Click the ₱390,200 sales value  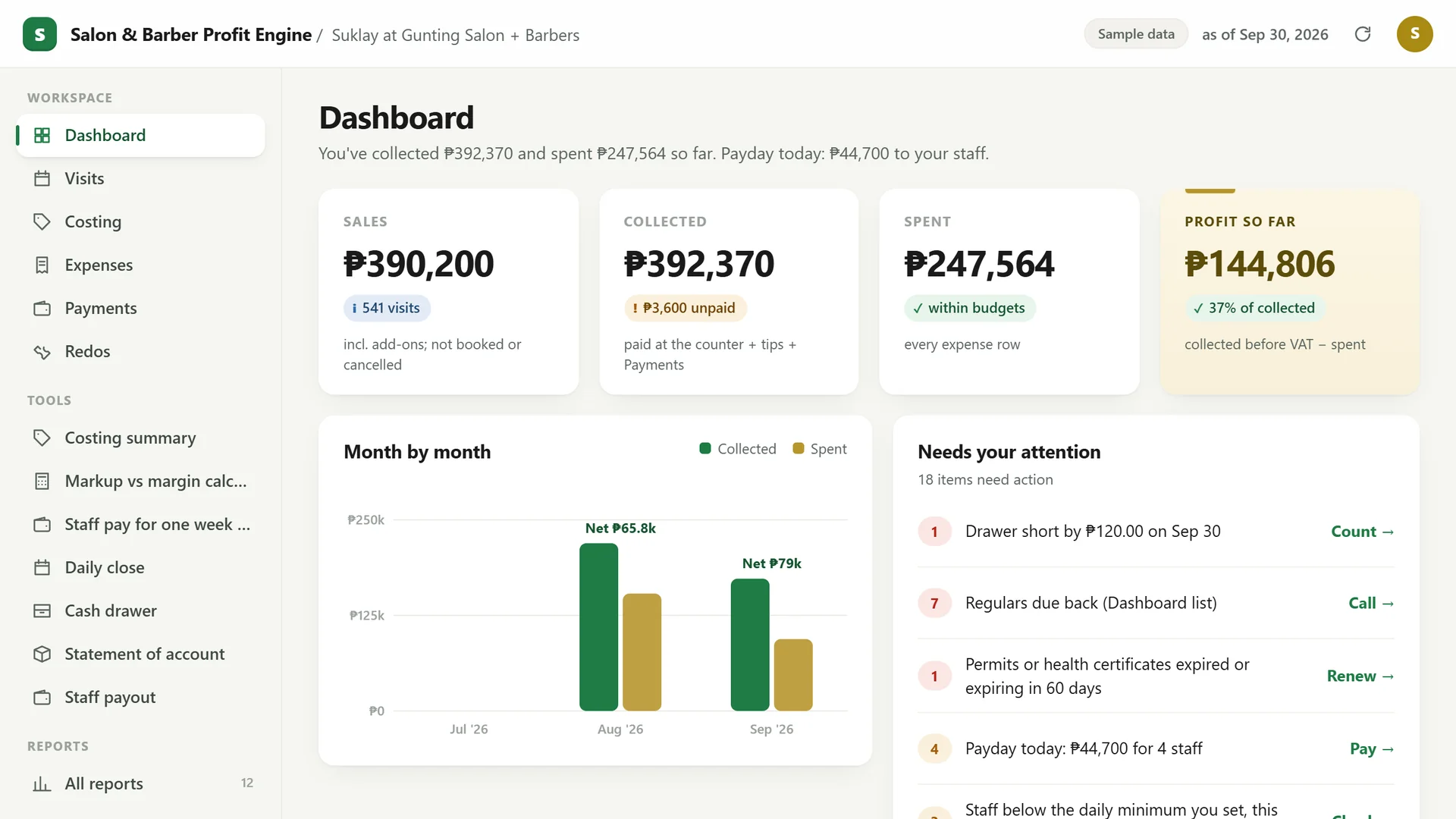419,264
